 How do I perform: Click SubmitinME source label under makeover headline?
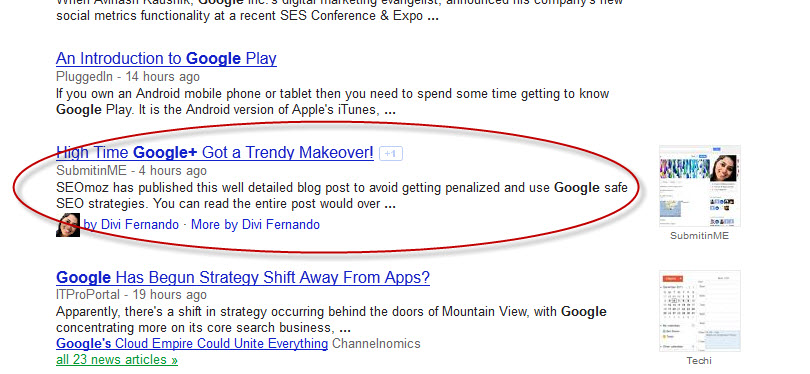click(91, 170)
